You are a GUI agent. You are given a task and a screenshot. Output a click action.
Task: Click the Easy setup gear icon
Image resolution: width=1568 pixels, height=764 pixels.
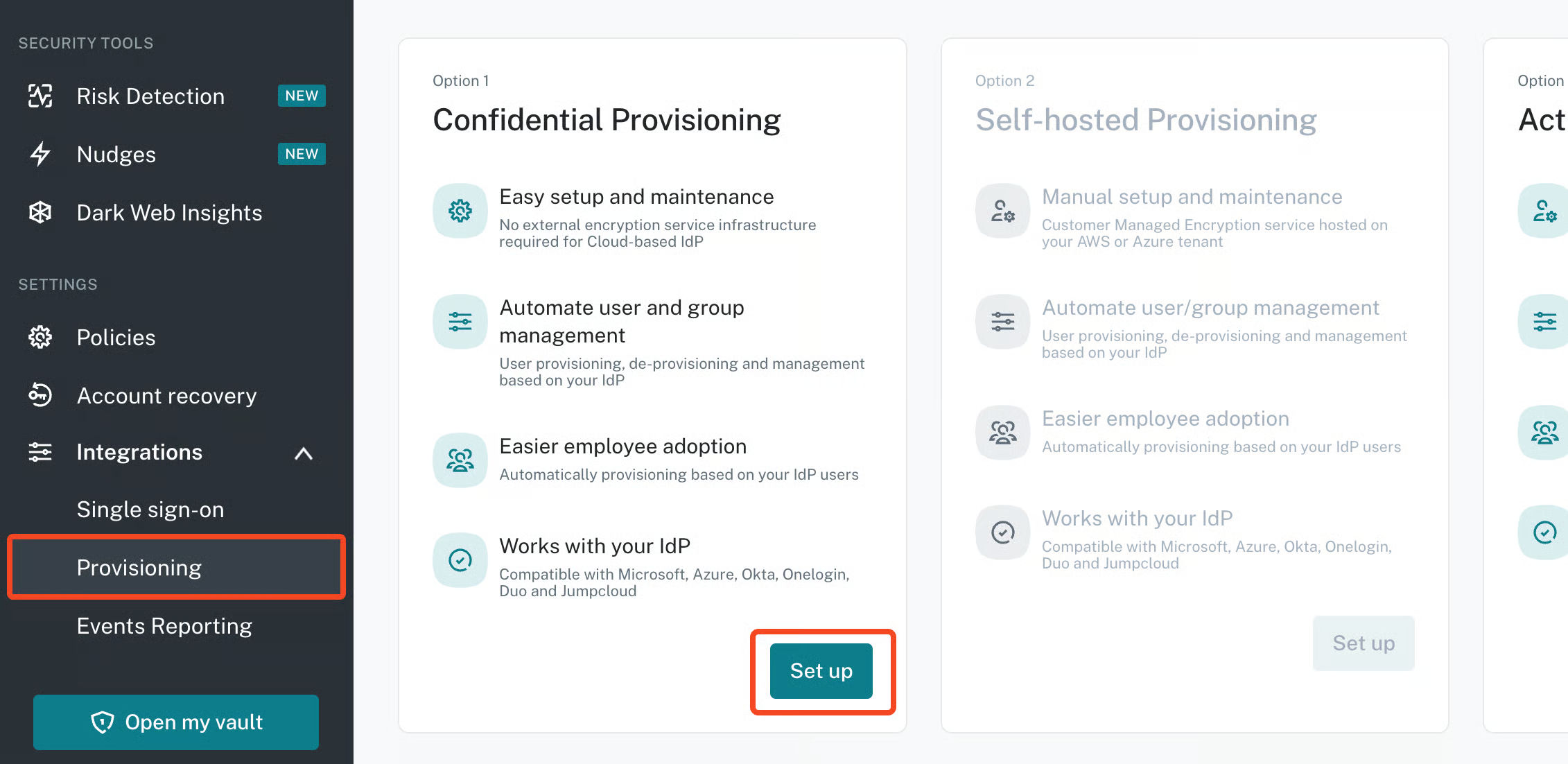tap(460, 211)
